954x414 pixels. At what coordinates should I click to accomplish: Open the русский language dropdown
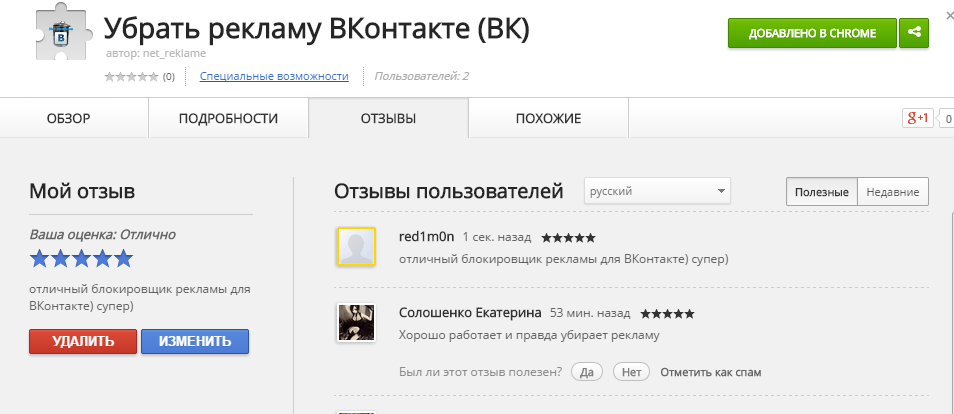tap(657, 191)
